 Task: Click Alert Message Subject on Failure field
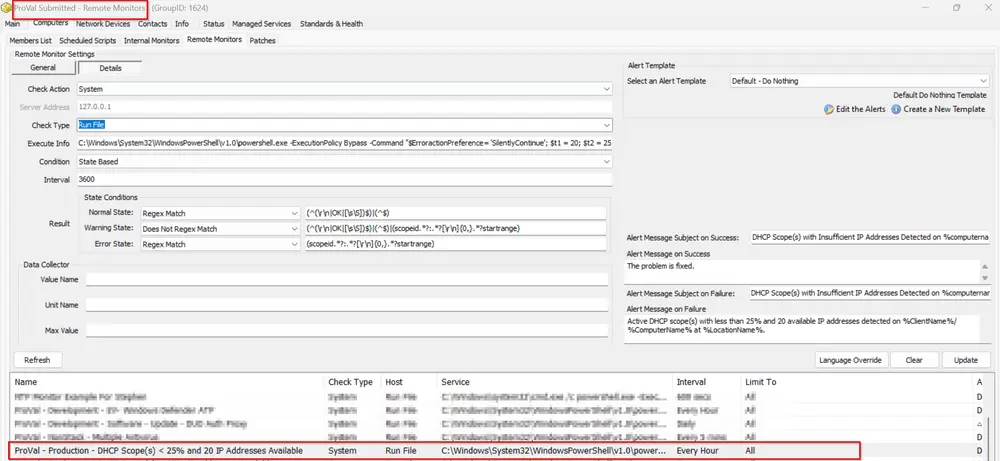871,293
